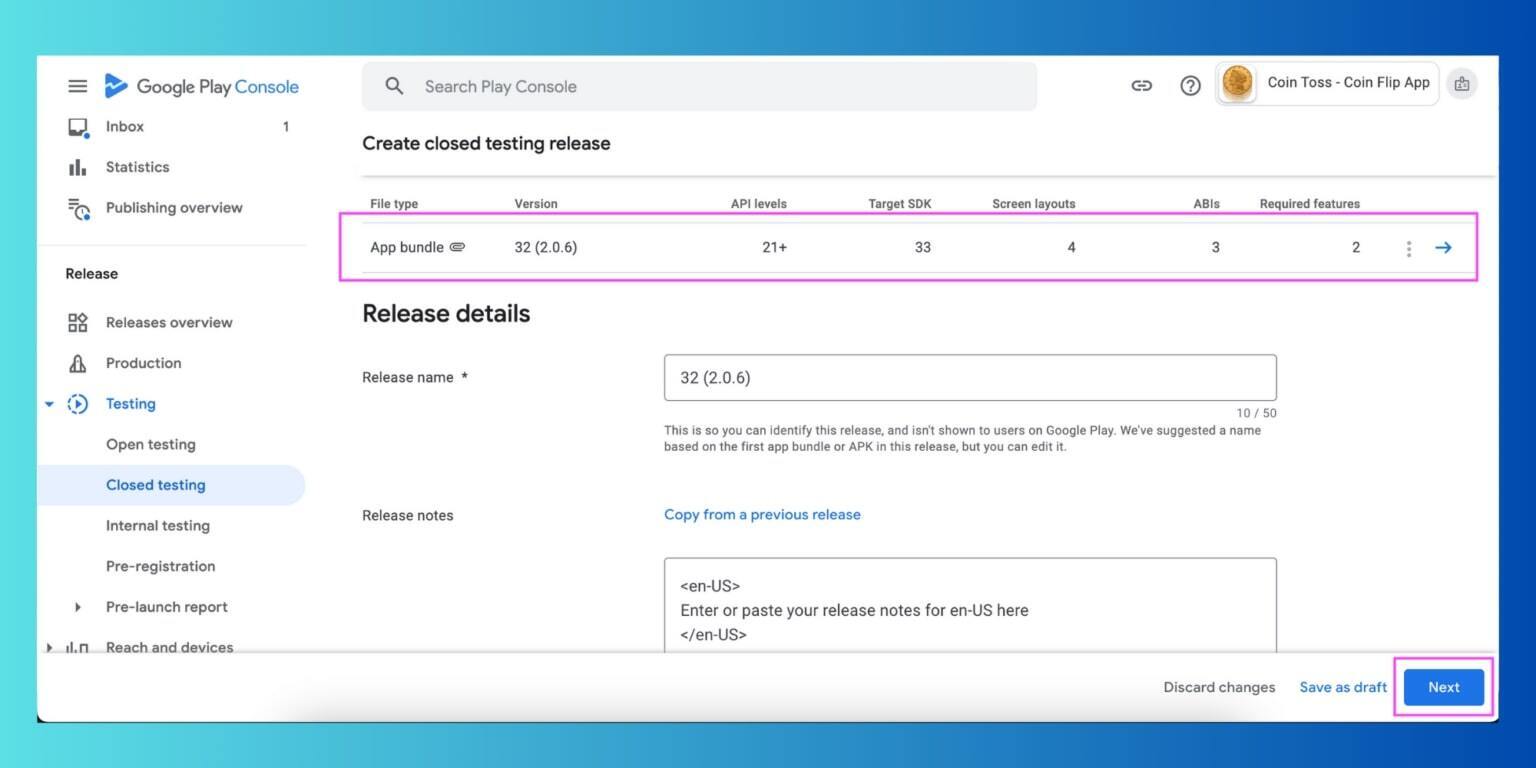
Task: Click the API levels value 21+
Action: pyautogui.click(x=775, y=247)
